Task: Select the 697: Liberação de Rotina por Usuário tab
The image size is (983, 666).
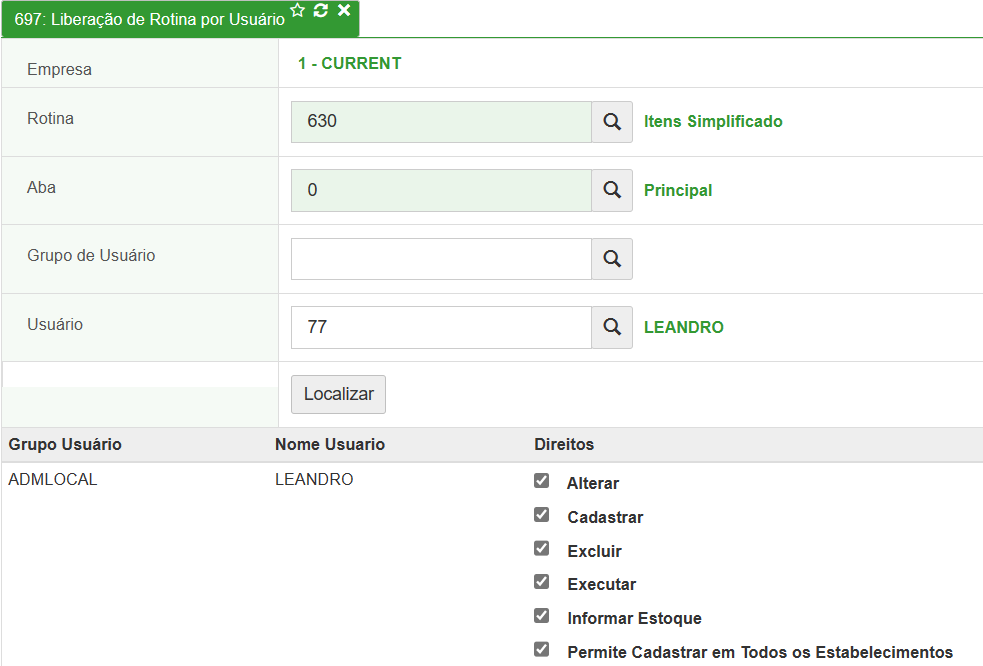Action: click(149, 19)
